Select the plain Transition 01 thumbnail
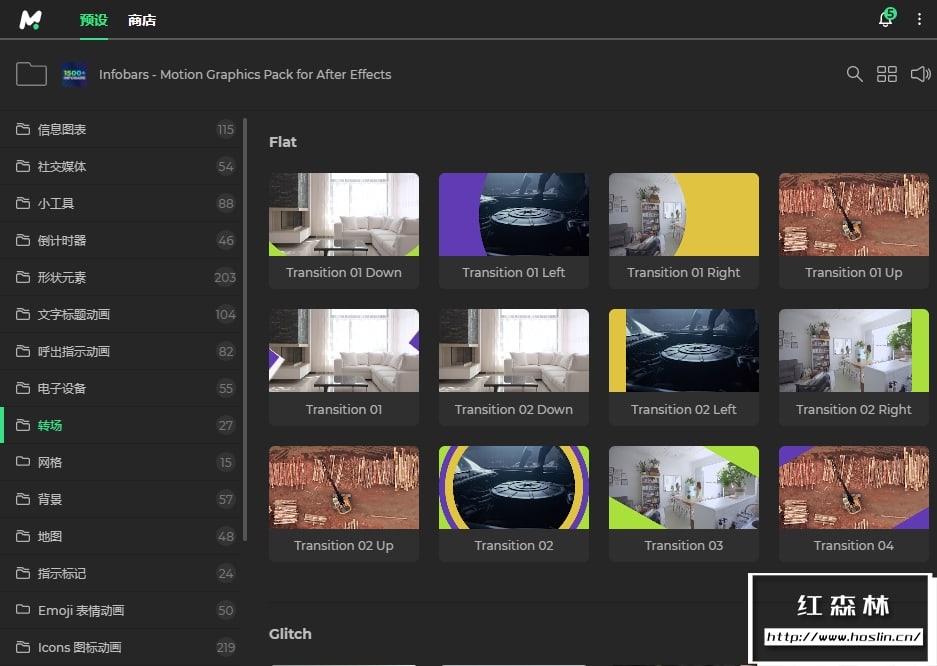Screen dimensions: 937x666 coord(344,351)
